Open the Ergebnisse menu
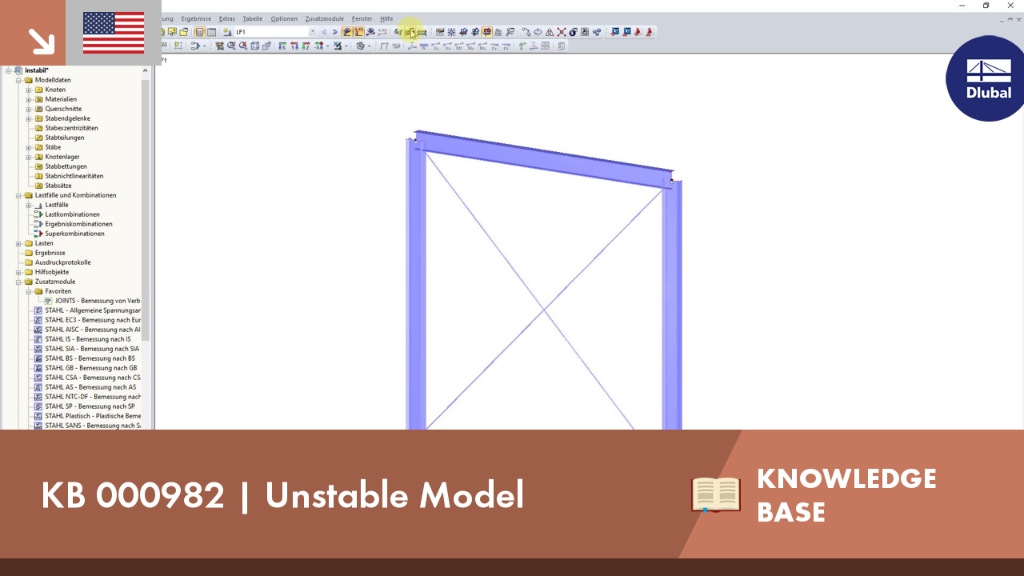This screenshot has width=1024, height=576. click(196, 19)
